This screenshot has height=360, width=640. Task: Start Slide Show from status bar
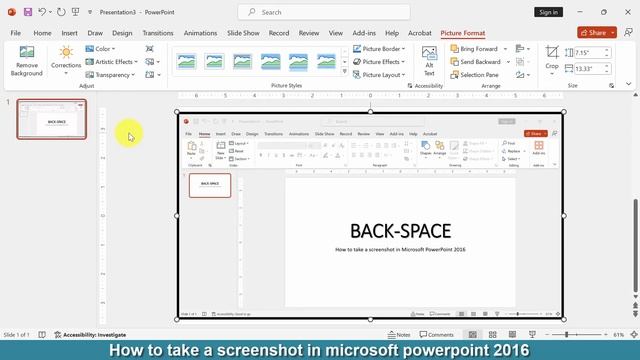[532, 335]
